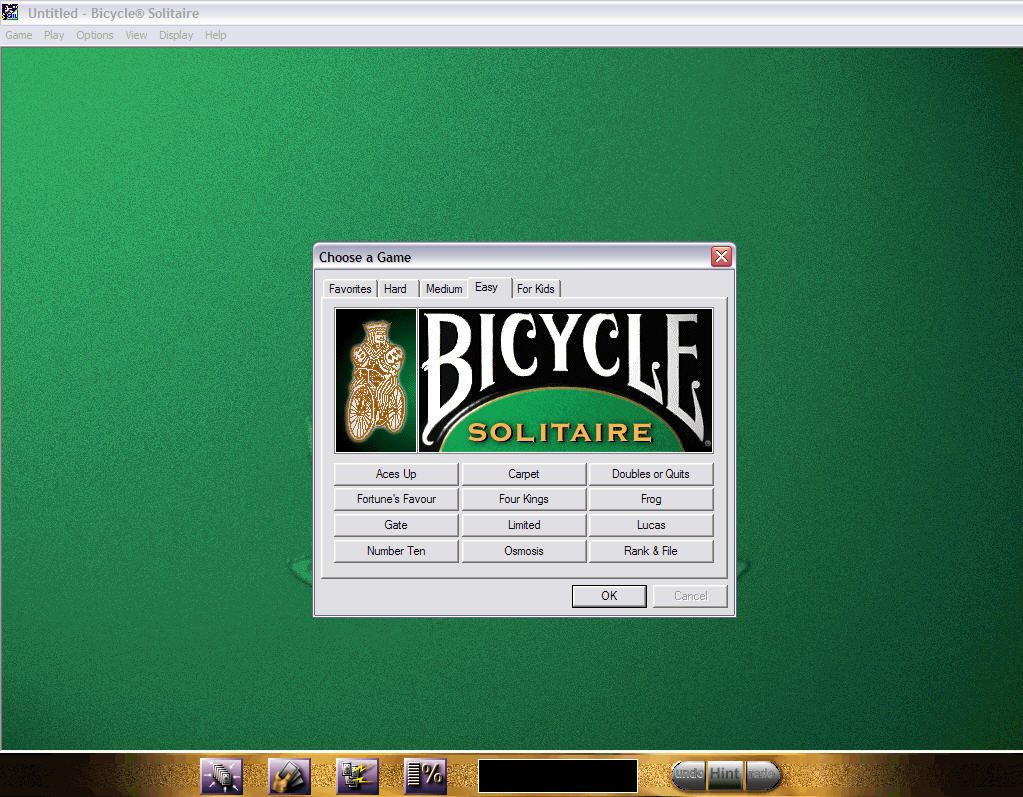Open the Game menu
The width and height of the screenshot is (1023, 797).
(19, 35)
